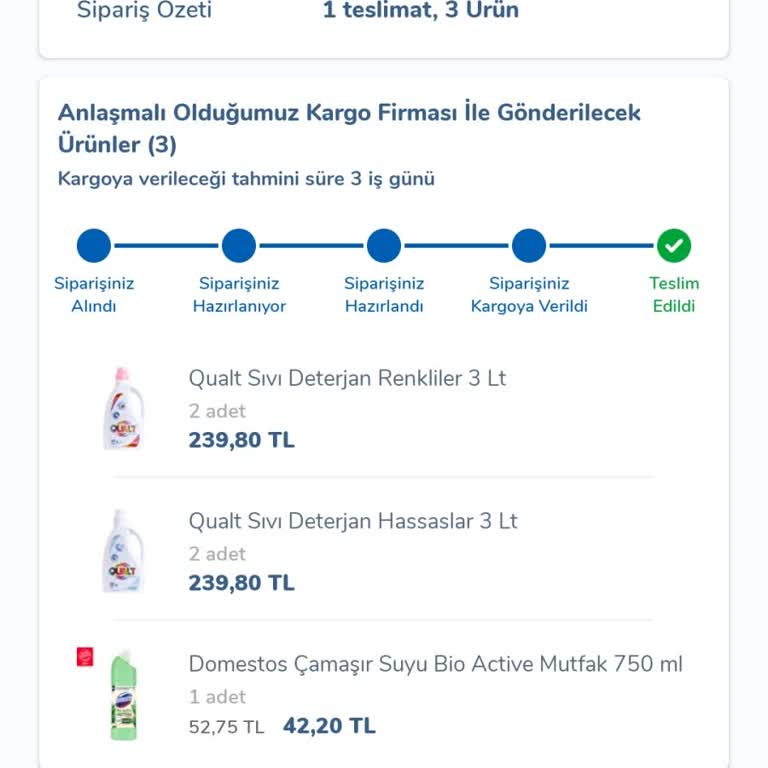
Task: Click the Teslim Edildi status label
Action: (674, 295)
